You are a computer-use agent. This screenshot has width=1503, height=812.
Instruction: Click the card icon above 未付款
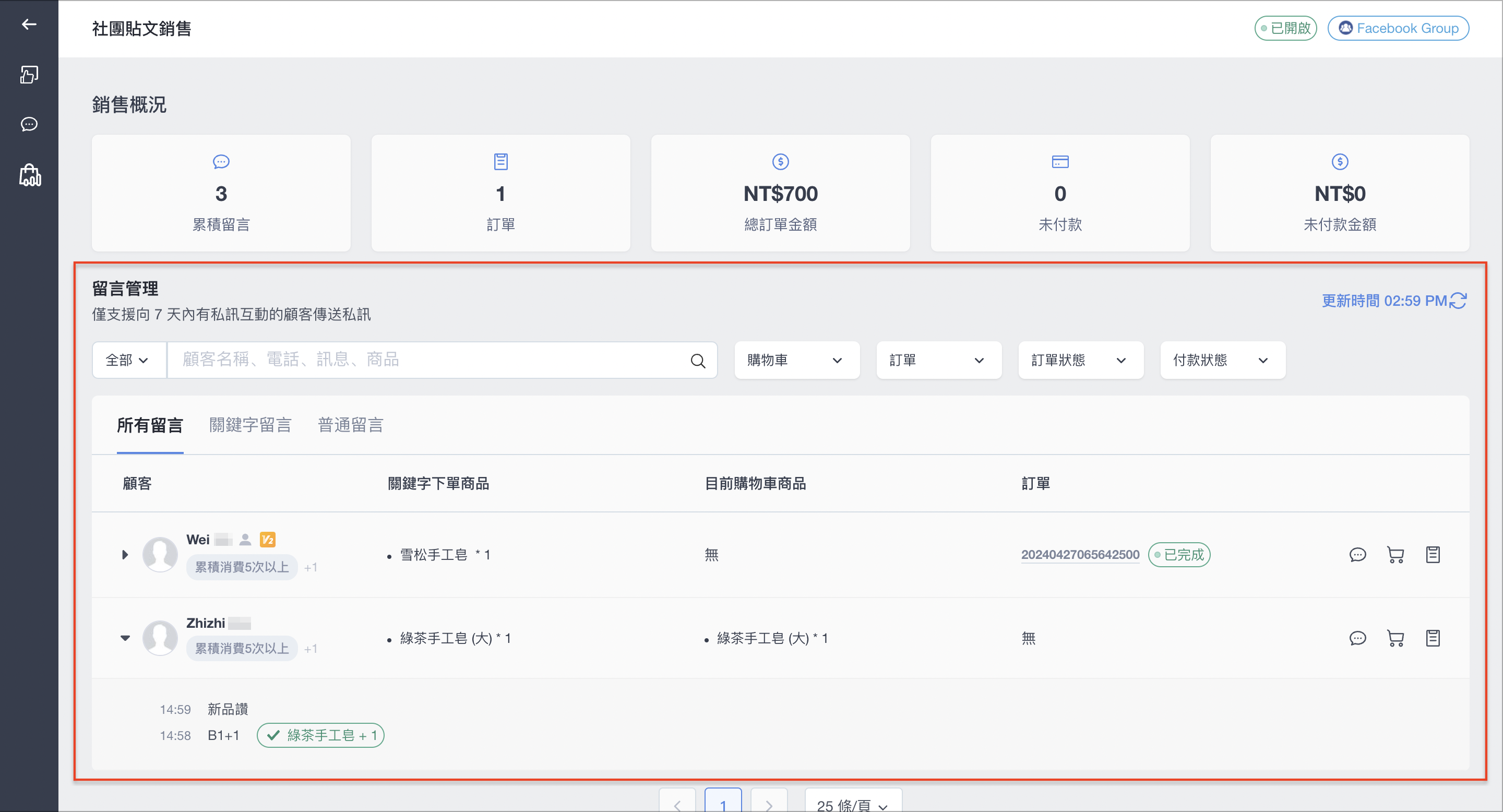point(1060,162)
